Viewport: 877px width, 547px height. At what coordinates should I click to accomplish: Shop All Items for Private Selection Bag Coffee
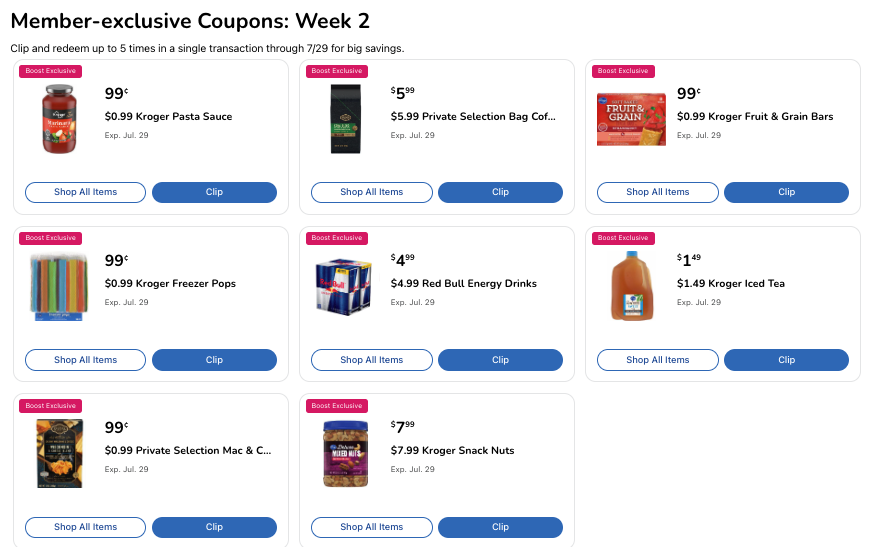click(x=371, y=192)
